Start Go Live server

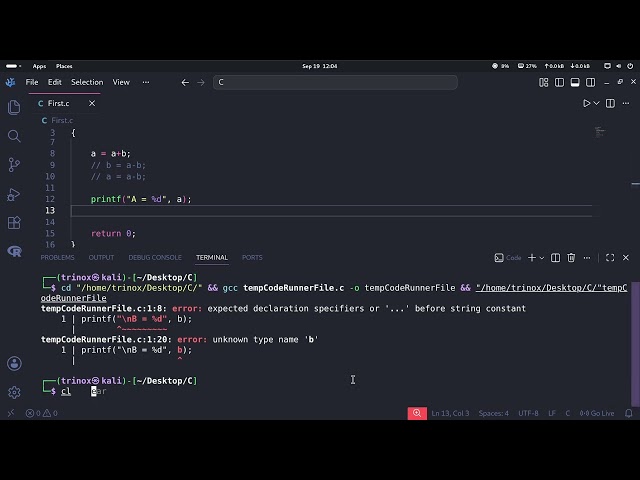pos(597,413)
